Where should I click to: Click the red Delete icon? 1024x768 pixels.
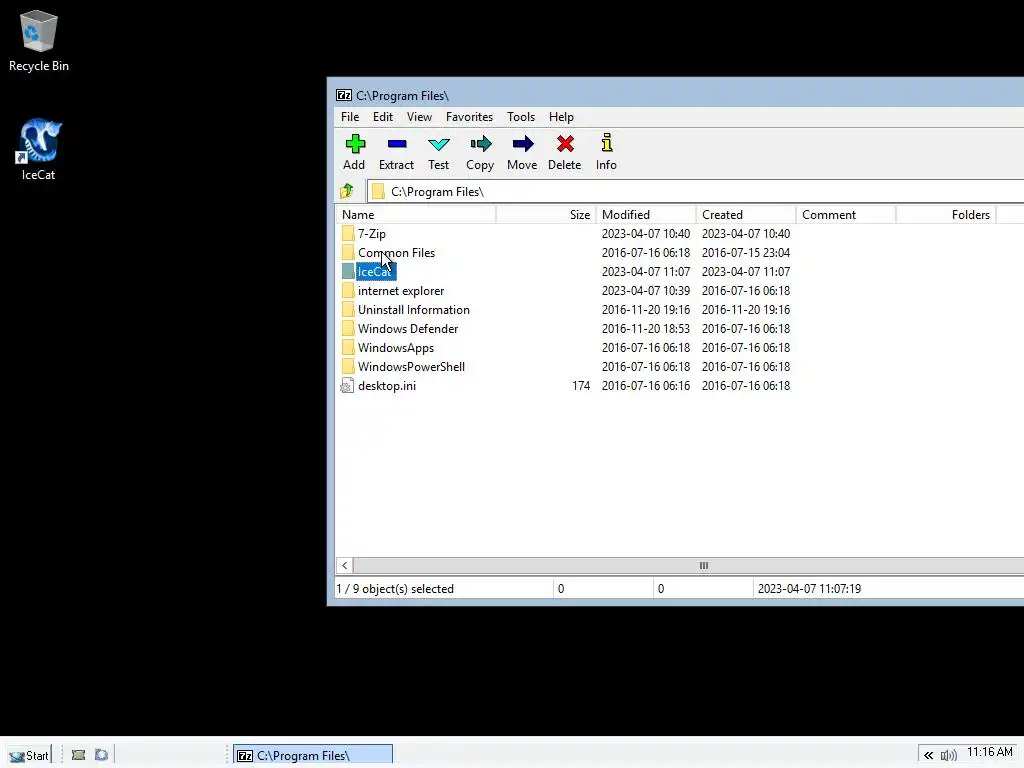tap(565, 144)
